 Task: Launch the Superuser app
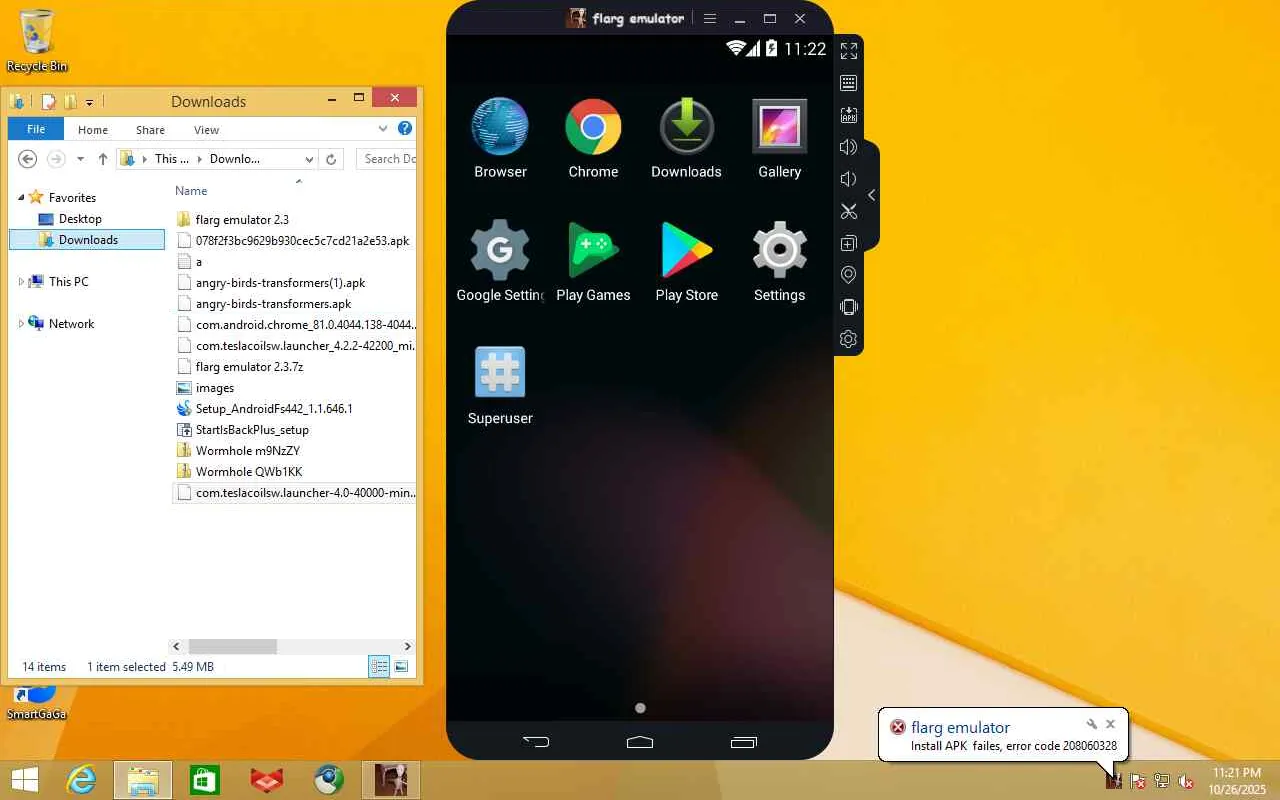point(500,385)
